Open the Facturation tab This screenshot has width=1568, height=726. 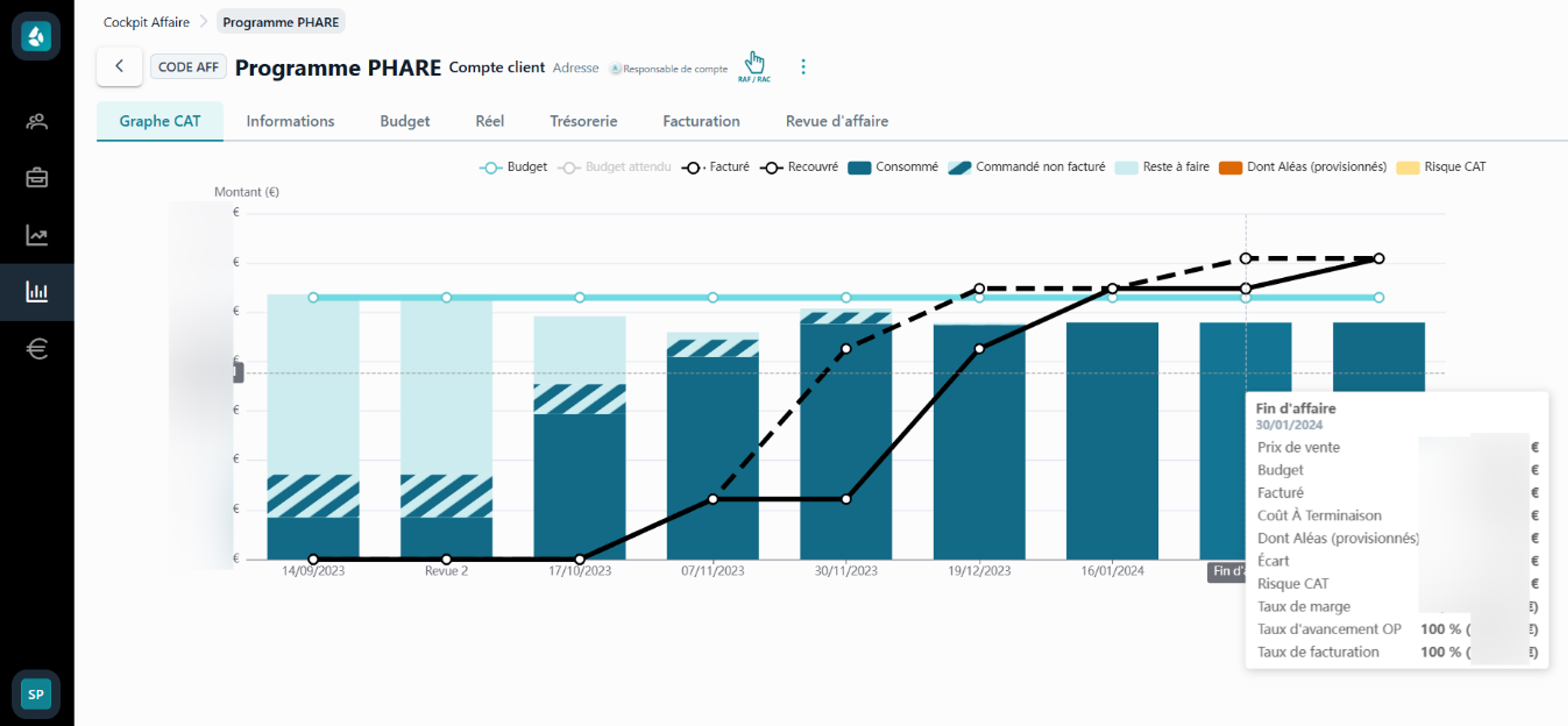coord(701,121)
